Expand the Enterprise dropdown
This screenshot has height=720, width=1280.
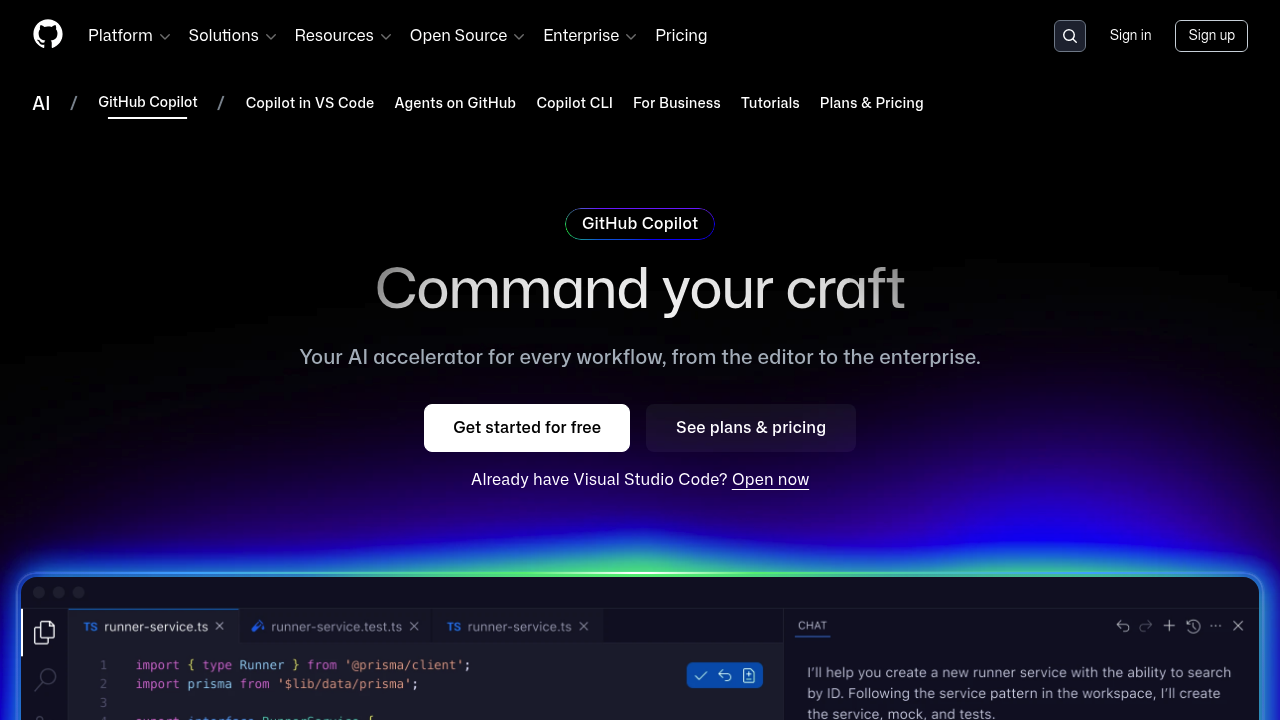pyautogui.click(x=589, y=35)
